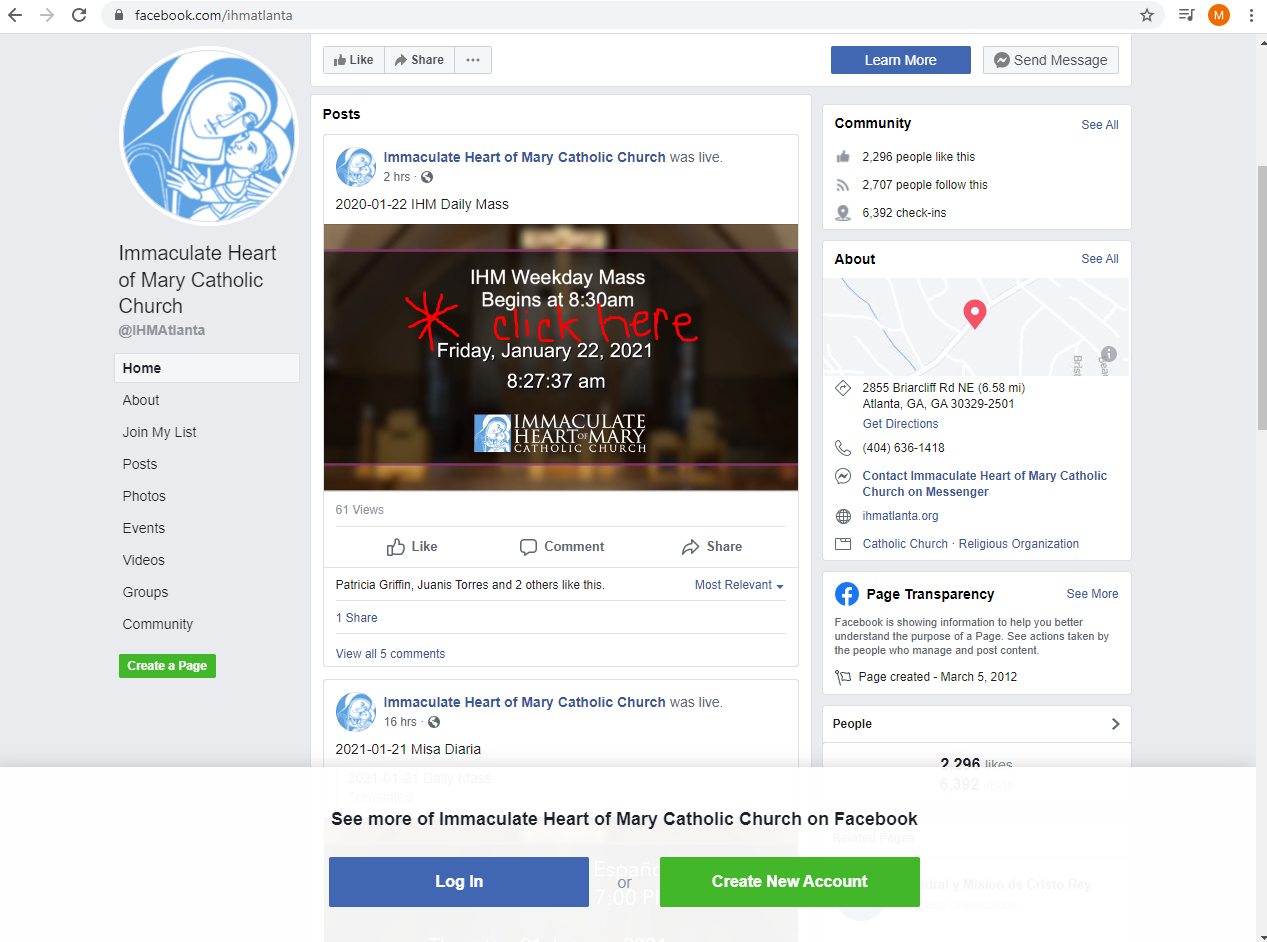The width and height of the screenshot is (1267, 942).
Task: Open the Chrome three-dot menu
Action: (x=1251, y=15)
